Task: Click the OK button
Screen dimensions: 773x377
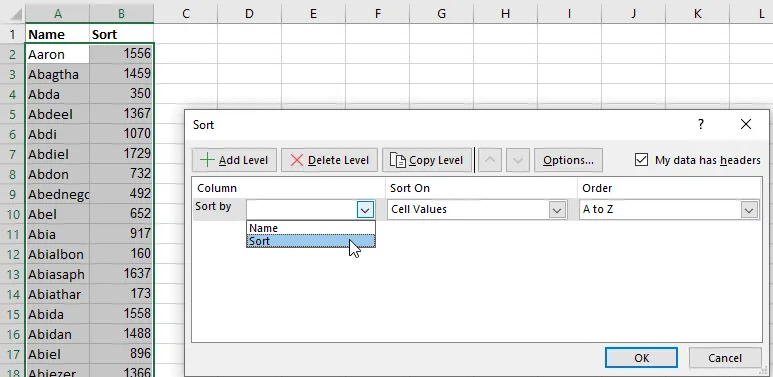Action: click(641, 358)
